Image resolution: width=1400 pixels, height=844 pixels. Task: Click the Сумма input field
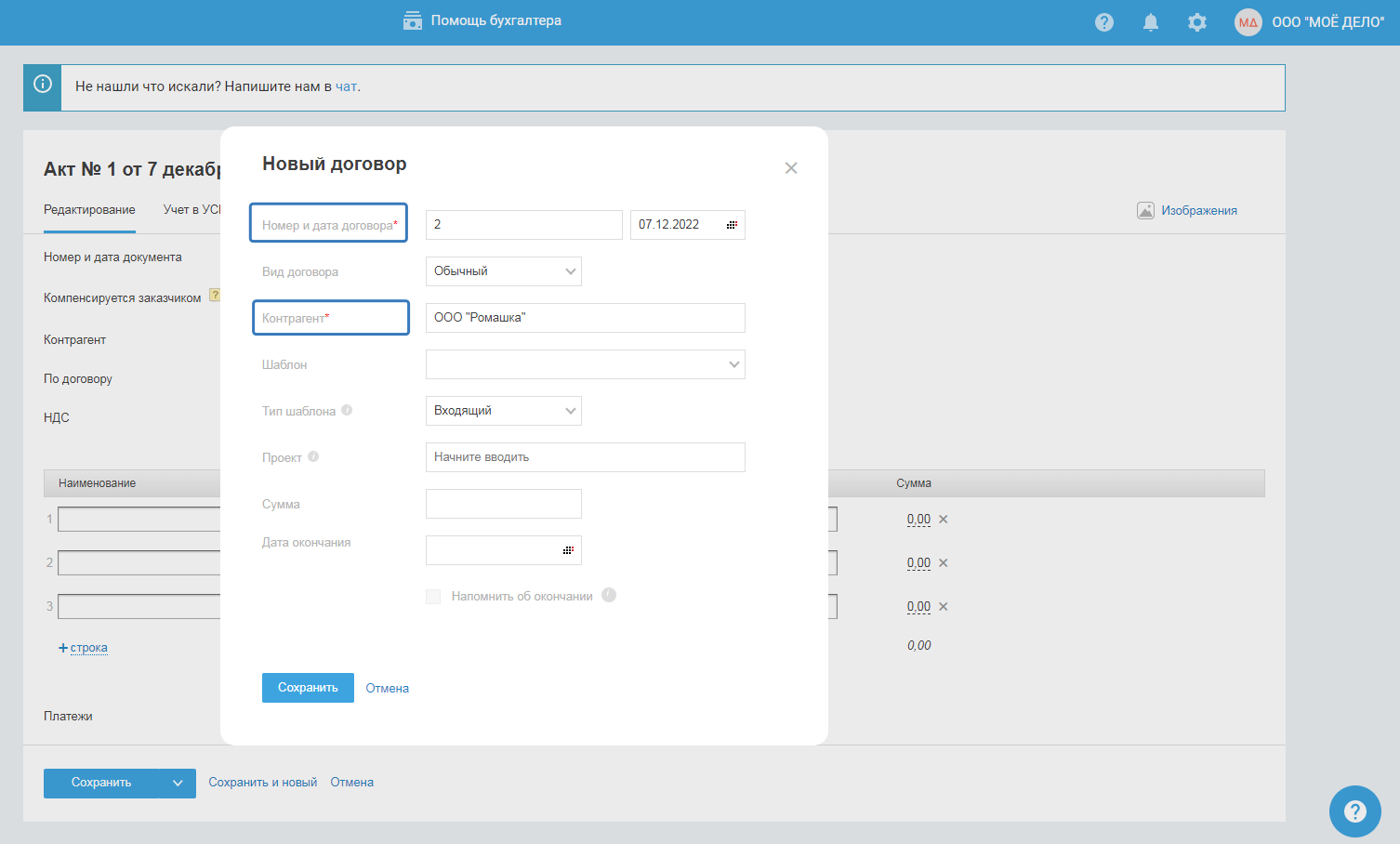pyautogui.click(x=504, y=504)
